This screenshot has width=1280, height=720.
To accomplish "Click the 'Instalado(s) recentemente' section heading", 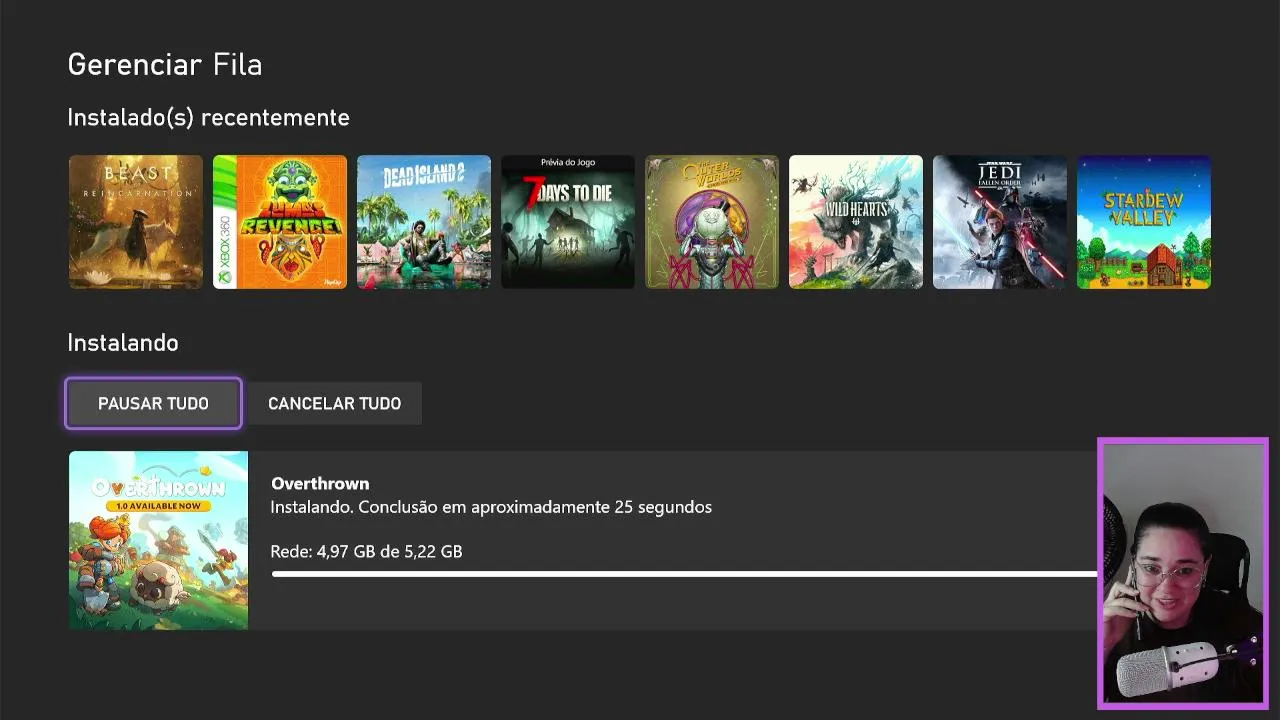I will pos(208,118).
